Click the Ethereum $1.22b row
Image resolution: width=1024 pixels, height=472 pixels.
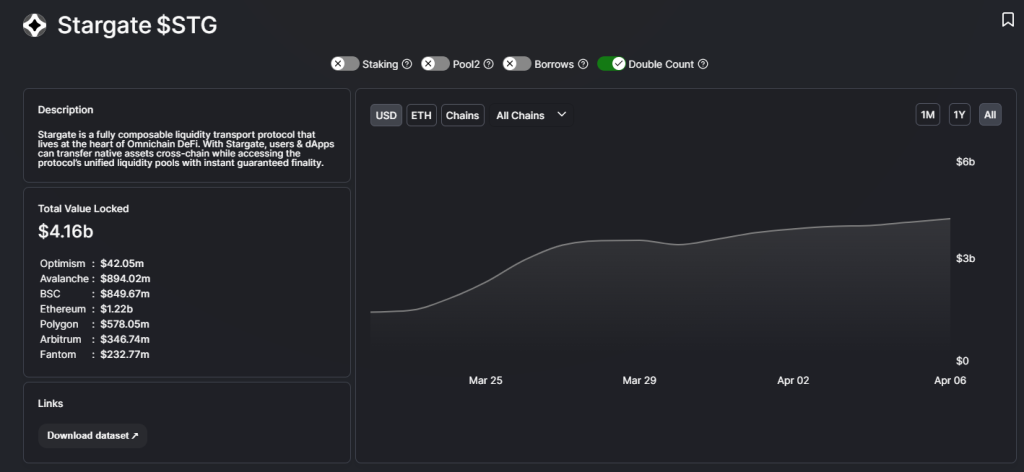[86, 309]
